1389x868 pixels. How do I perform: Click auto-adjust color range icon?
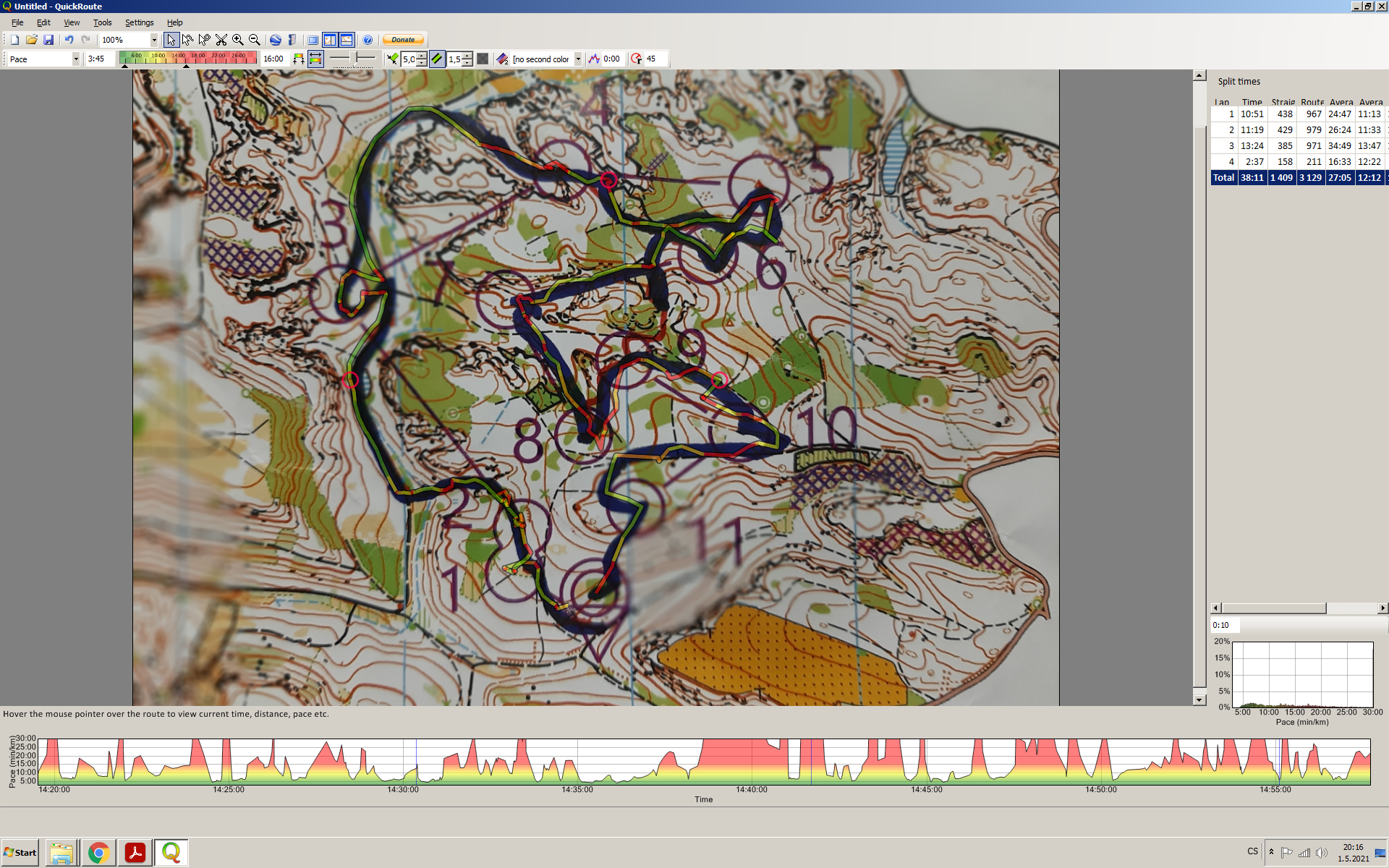[x=299, y=59]
